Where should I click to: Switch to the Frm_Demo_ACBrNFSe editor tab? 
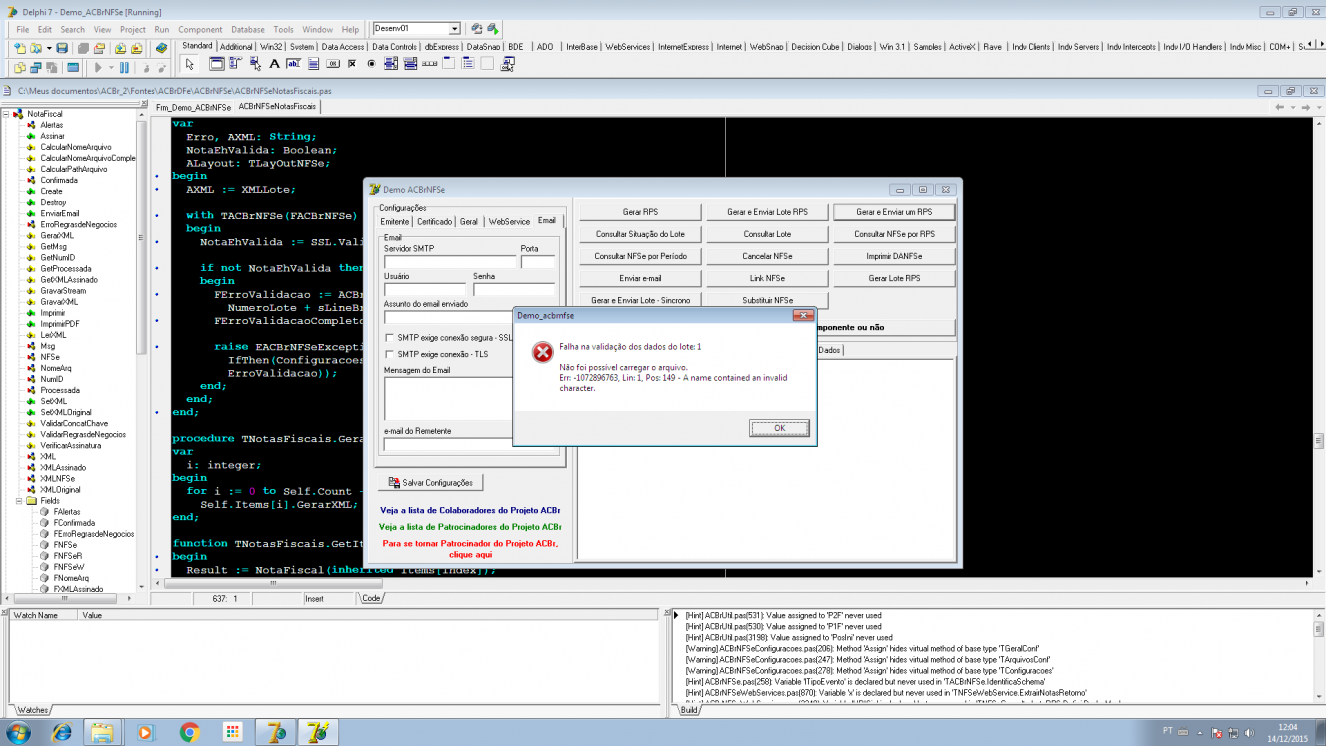click(193, 107)
